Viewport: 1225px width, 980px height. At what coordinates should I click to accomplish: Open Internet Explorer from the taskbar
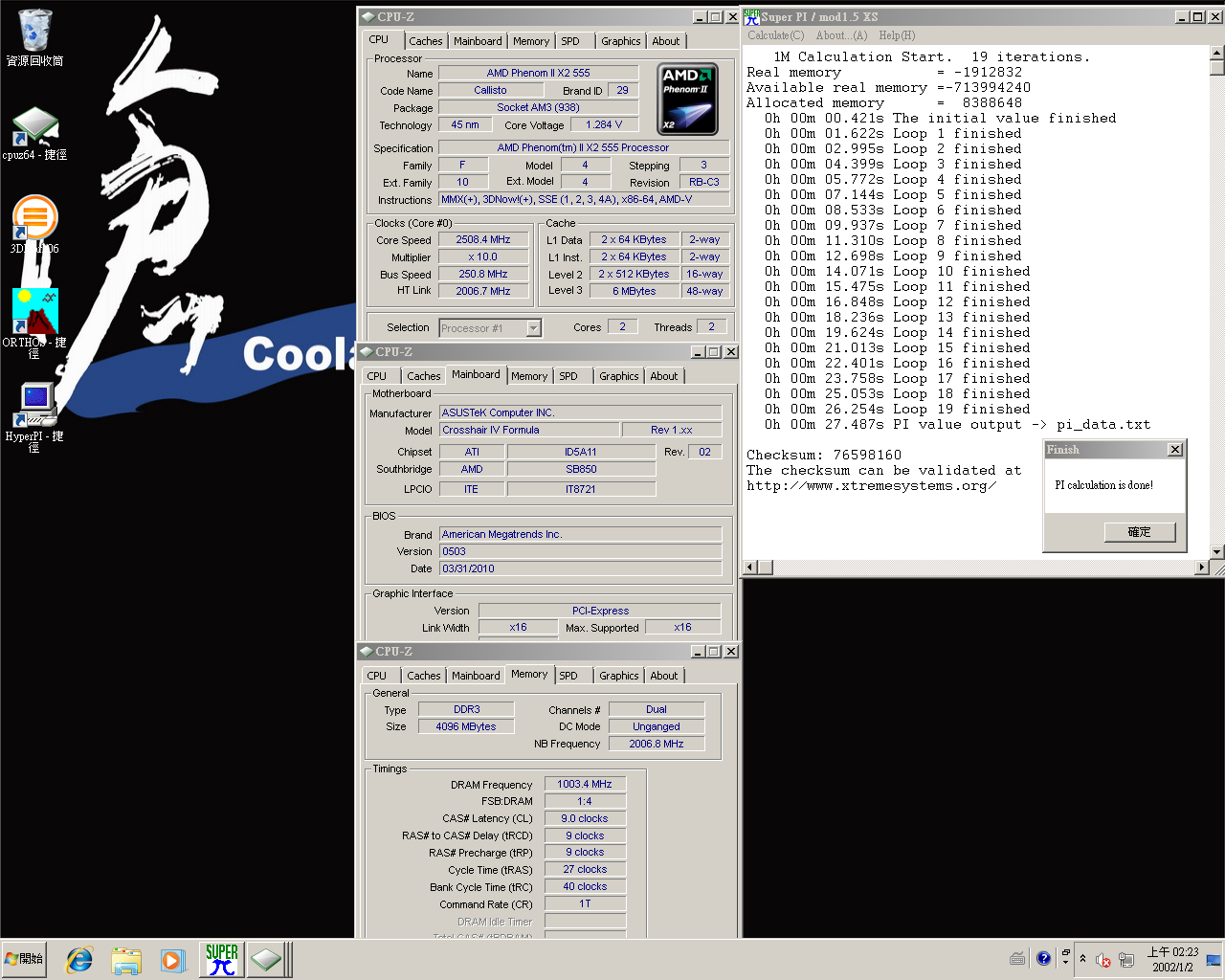click(79, 959)
